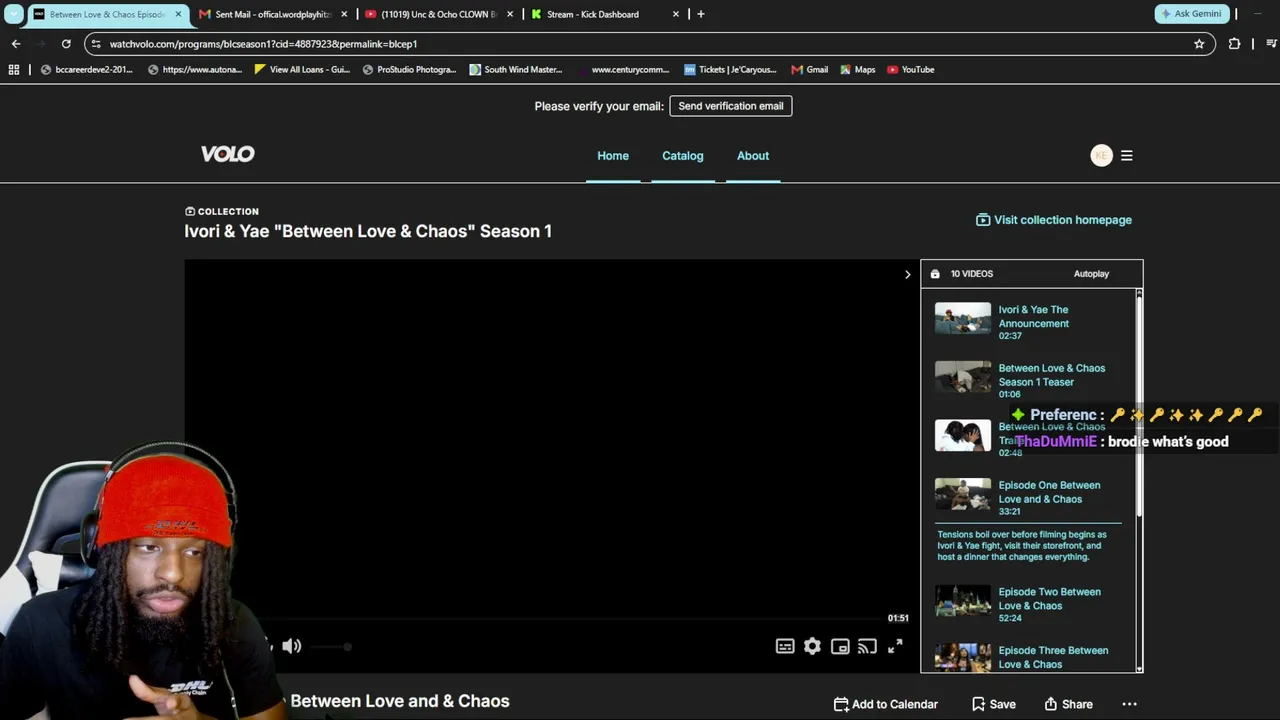
Task: Visit the collection homepage
Action: tap(1054, 220)
